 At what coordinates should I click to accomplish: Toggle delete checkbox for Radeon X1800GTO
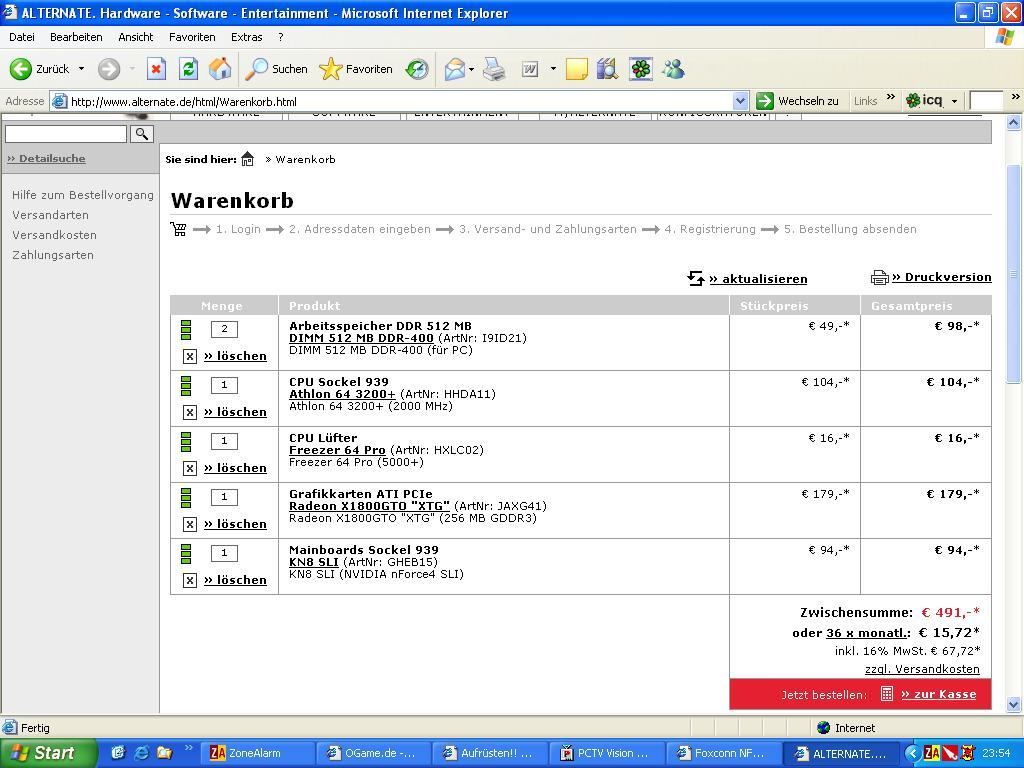click(x=189, y=524)
